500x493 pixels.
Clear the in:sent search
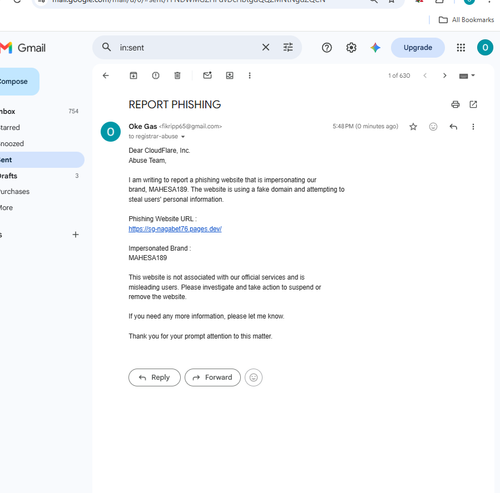pos(265,47)
